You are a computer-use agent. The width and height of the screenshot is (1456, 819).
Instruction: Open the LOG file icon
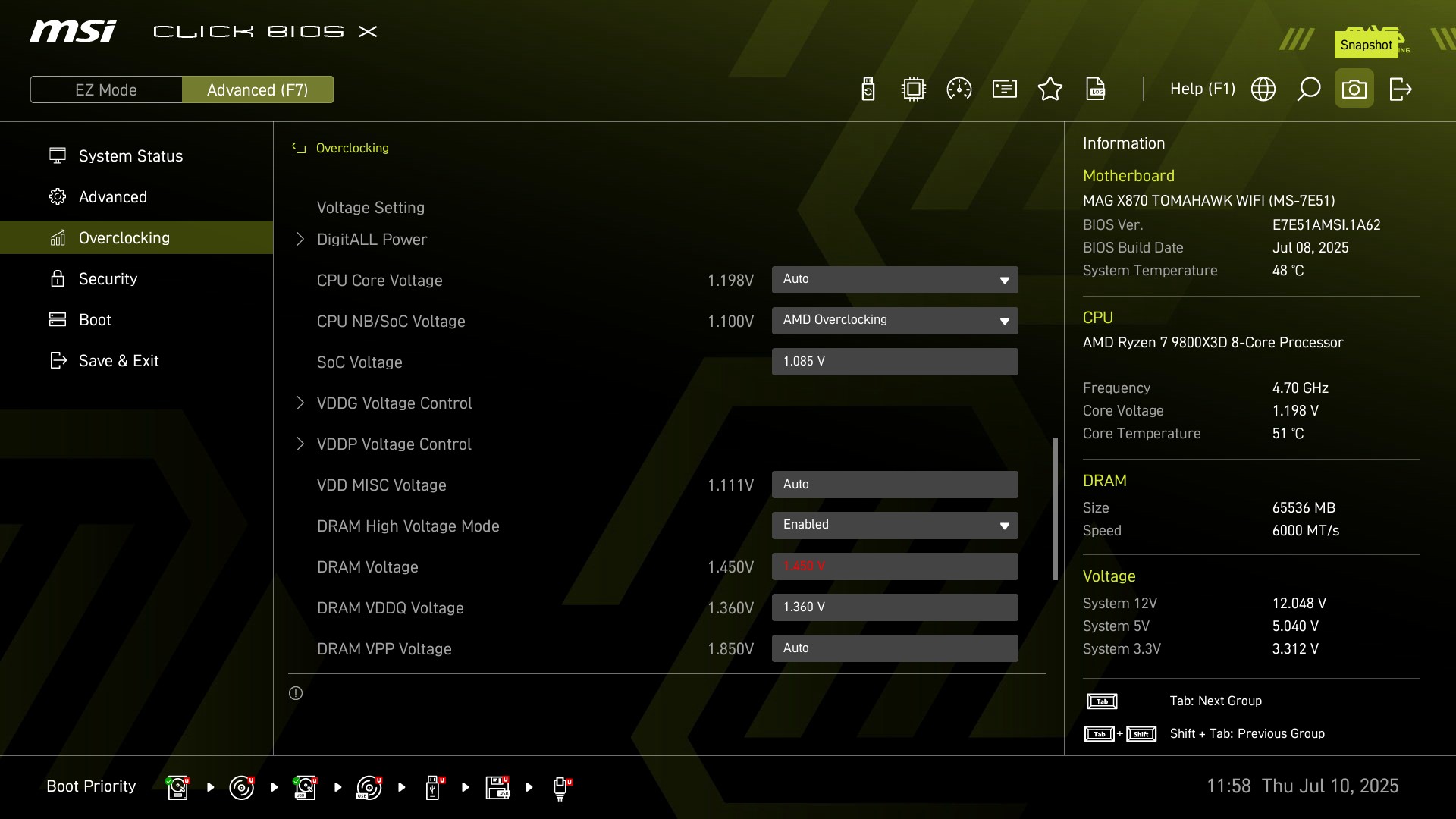point(1096,89)
